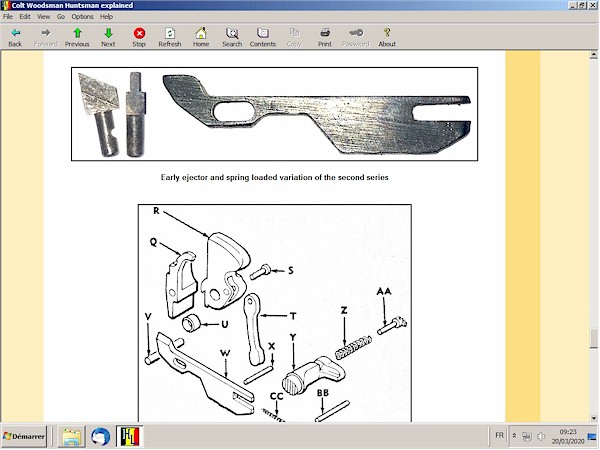The width and height of the screenshot is (600, 450).
Task: Show hidden system tray icons
Action: pos(515,436)
